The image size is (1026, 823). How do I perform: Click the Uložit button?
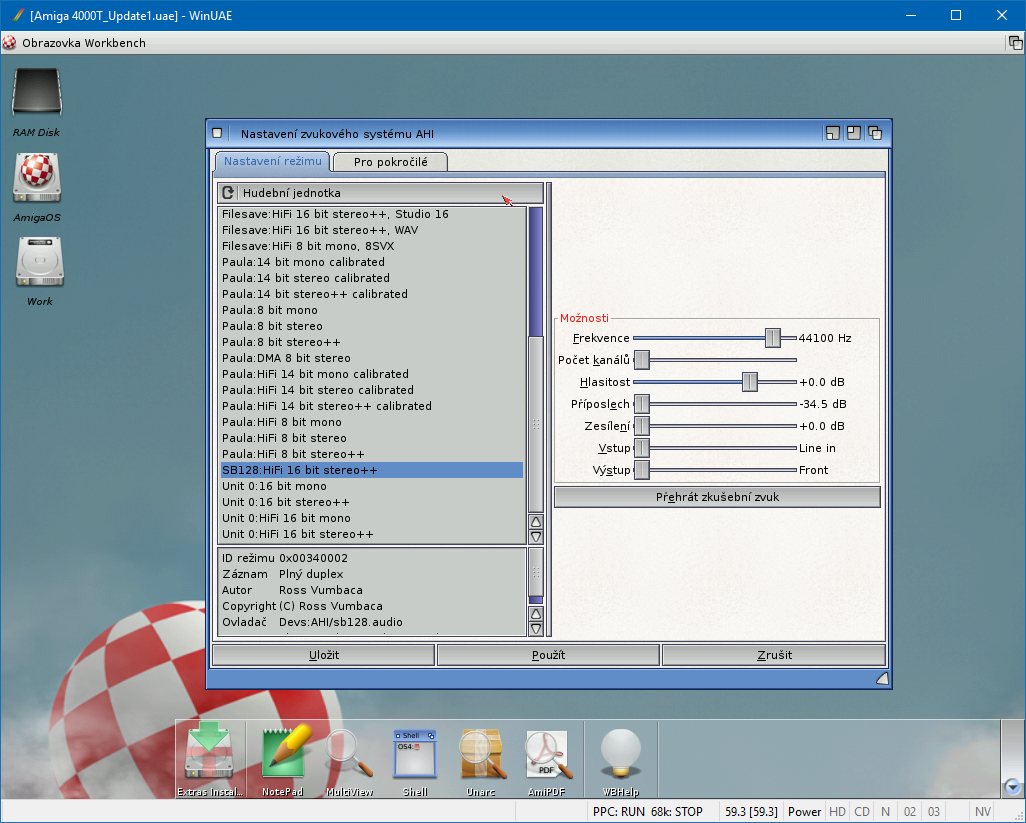pyautogui.click(x=323, y=655)
